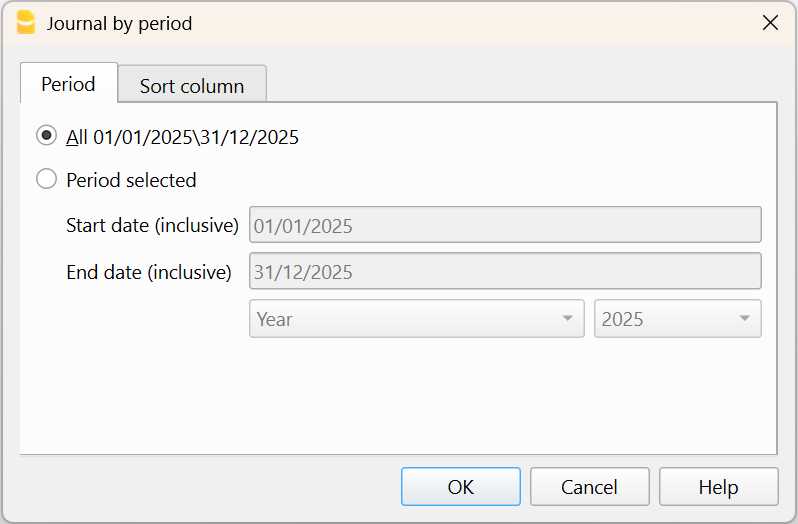Open Help for this dialog
798x524 pixels.
tap(718, 487)
